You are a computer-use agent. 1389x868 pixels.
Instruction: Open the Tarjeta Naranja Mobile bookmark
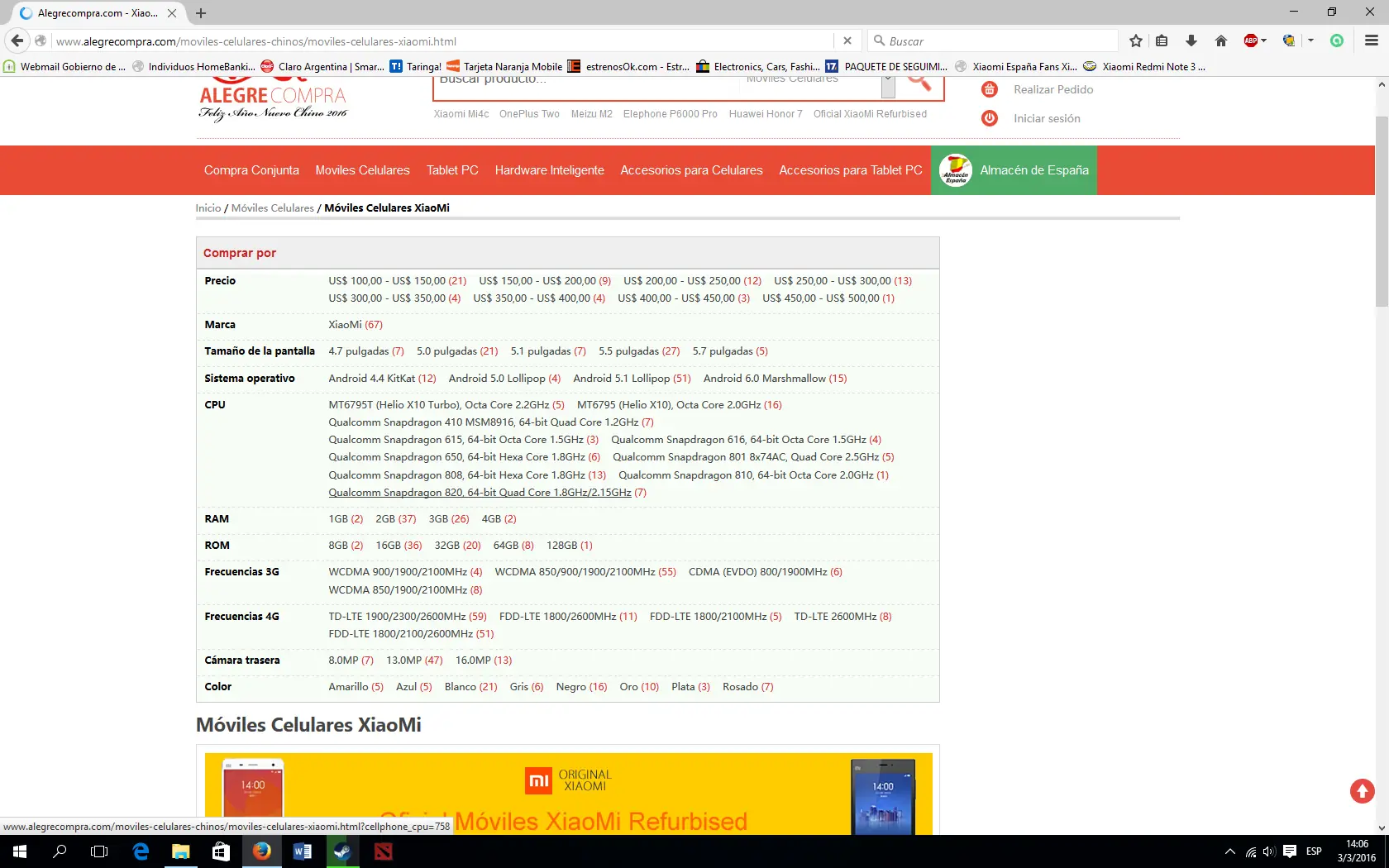(x=504, y=67)
